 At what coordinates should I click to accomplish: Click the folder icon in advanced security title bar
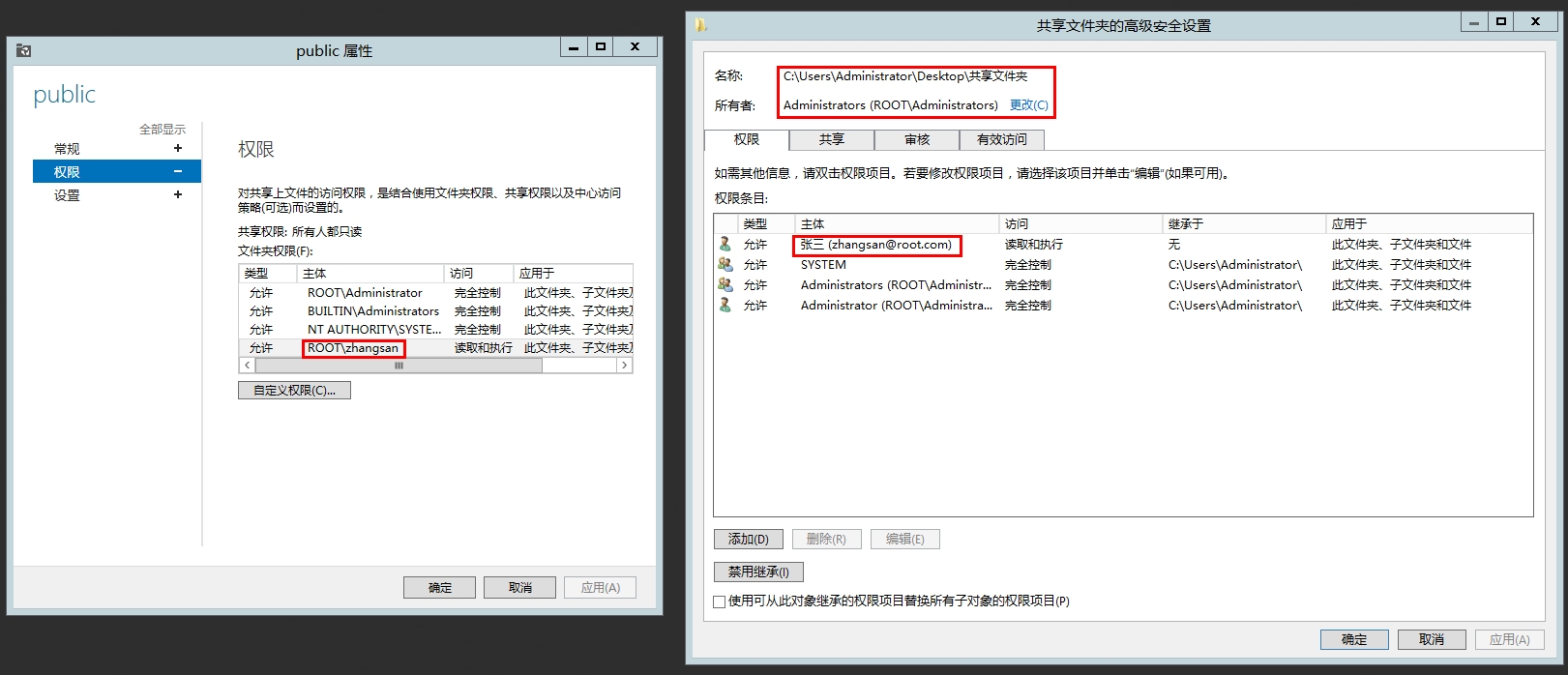point(701,25)
